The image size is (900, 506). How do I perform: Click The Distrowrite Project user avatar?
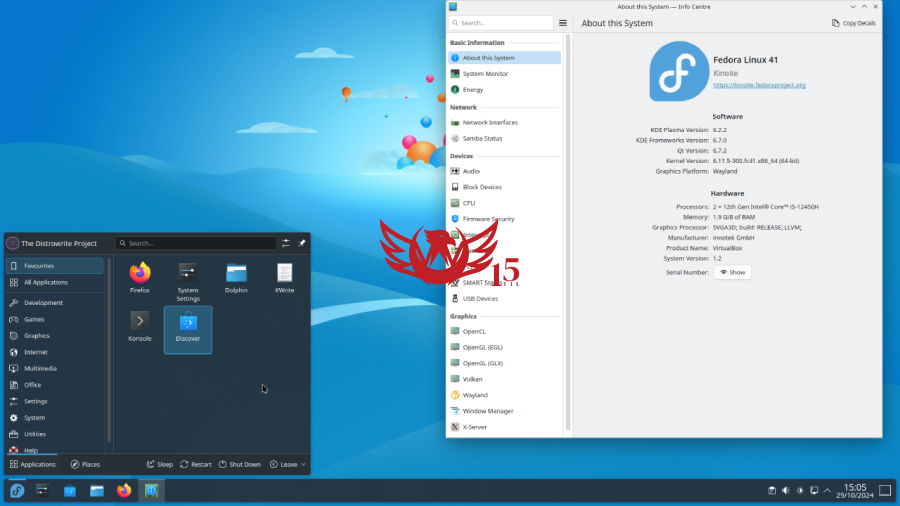click(13, 243)
